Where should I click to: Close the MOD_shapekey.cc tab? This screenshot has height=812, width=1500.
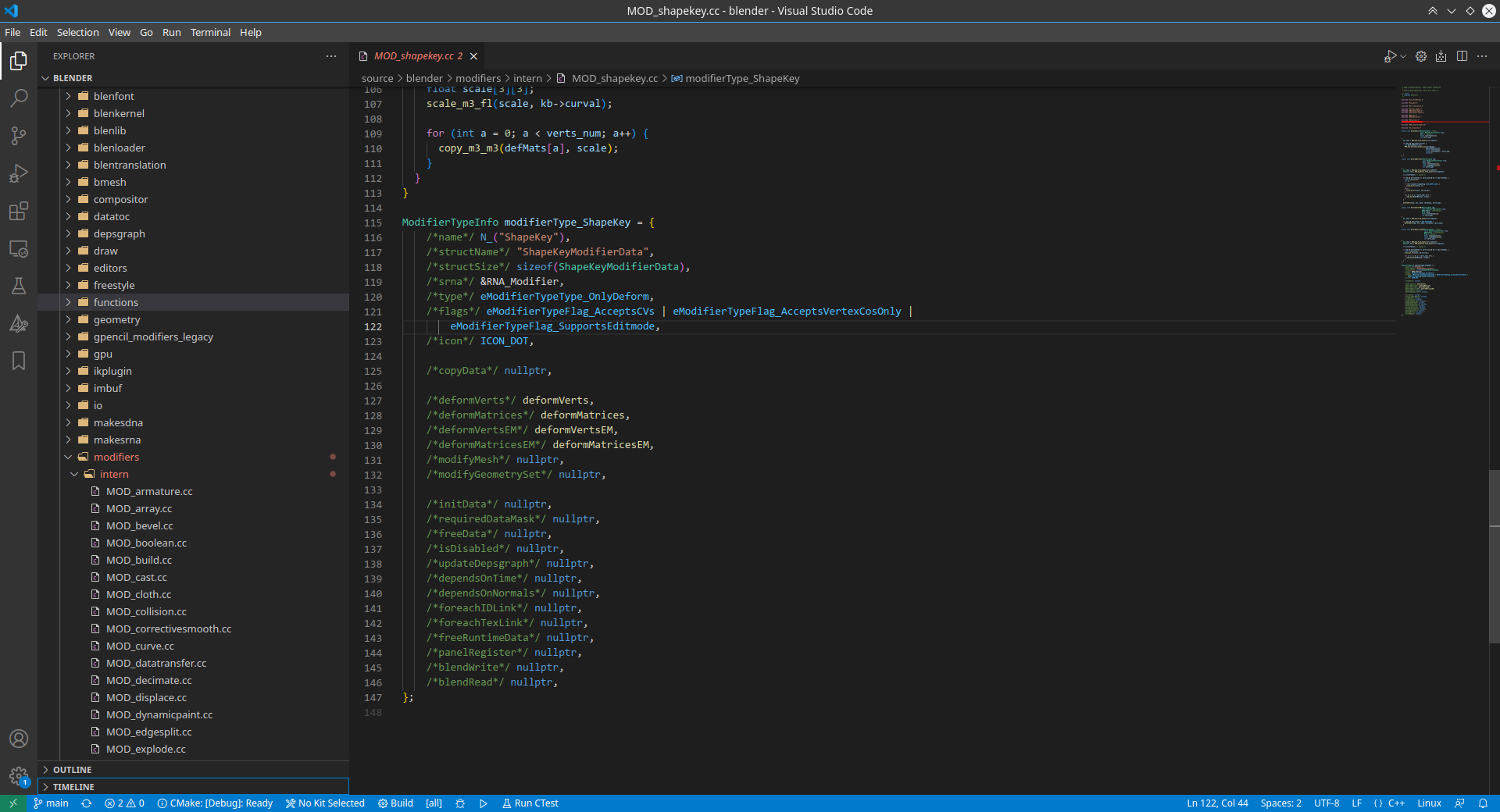[x=473, y=56]
